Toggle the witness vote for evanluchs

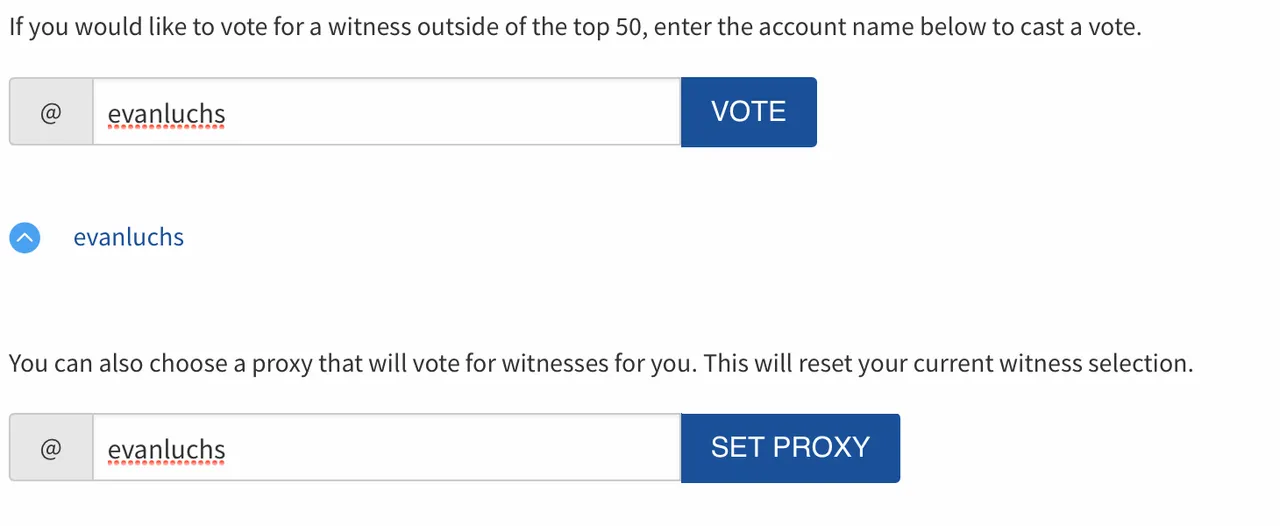(x=25, y=238)
